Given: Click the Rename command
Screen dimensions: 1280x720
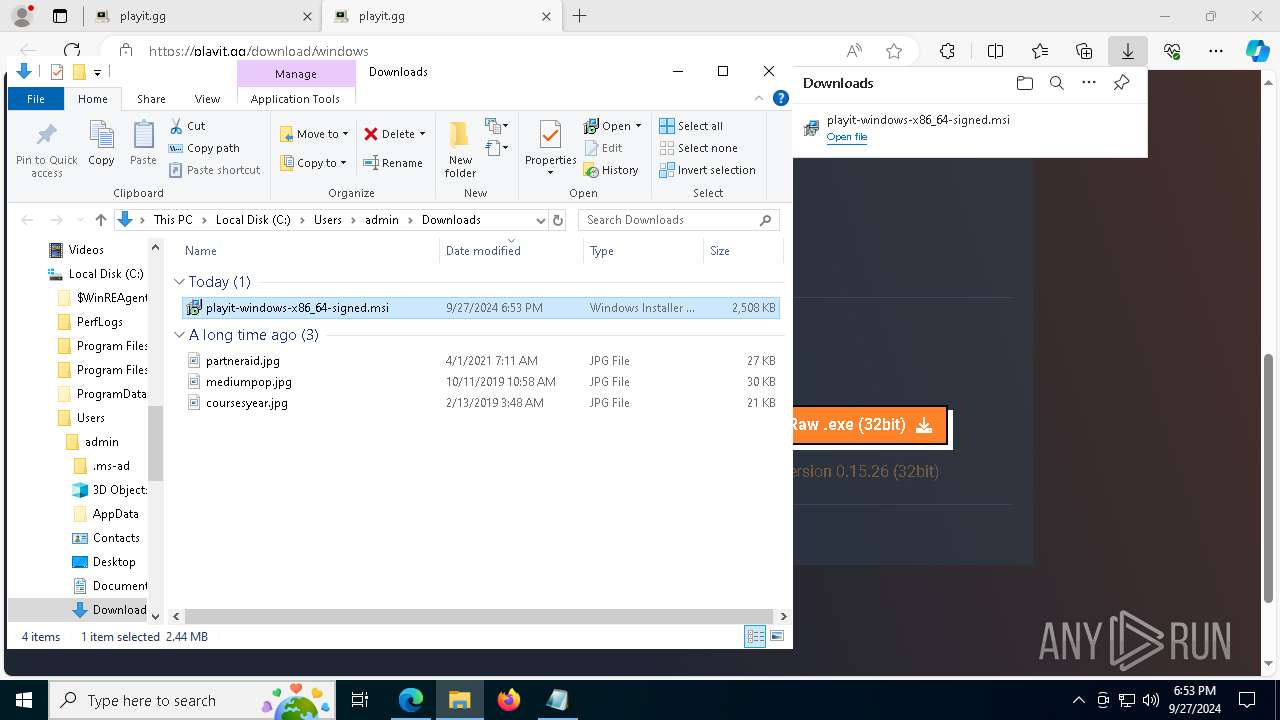Looking at the screenshot, I should point(393,163).
